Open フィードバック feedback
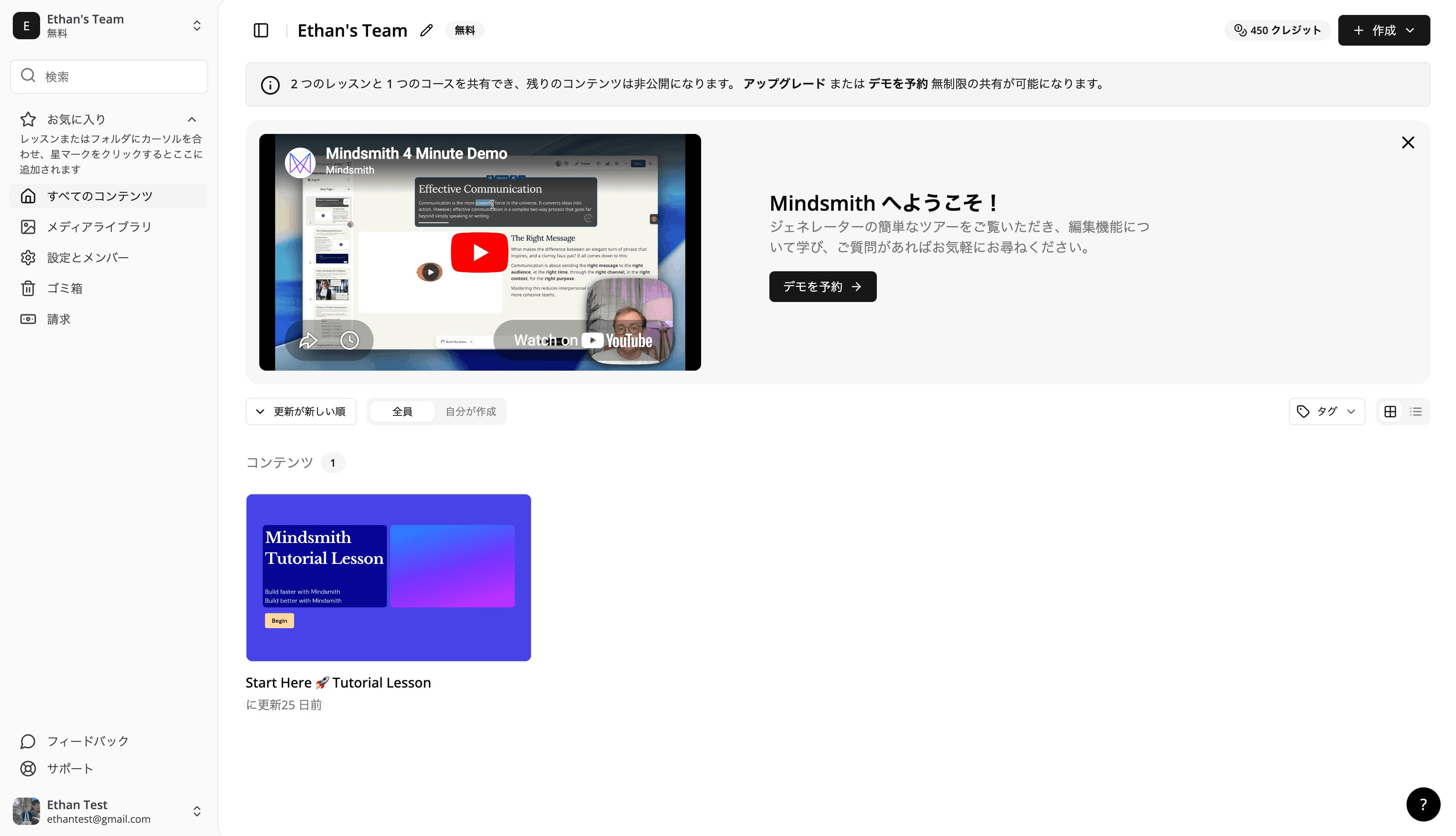The width and height of the screenshot is (1456, 836). pyautogui.click(x=108, y=741)
